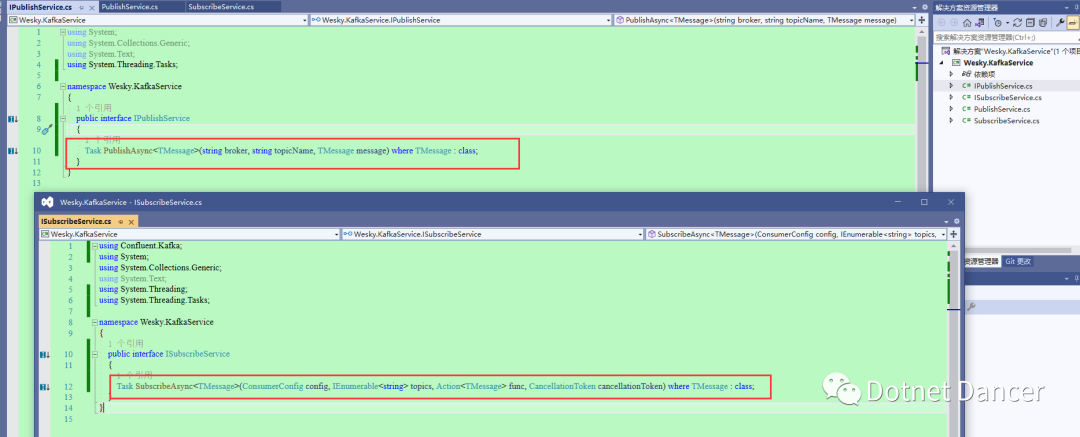
Task: Click PublishAsync method name in line 10
Action: point(127,151)
